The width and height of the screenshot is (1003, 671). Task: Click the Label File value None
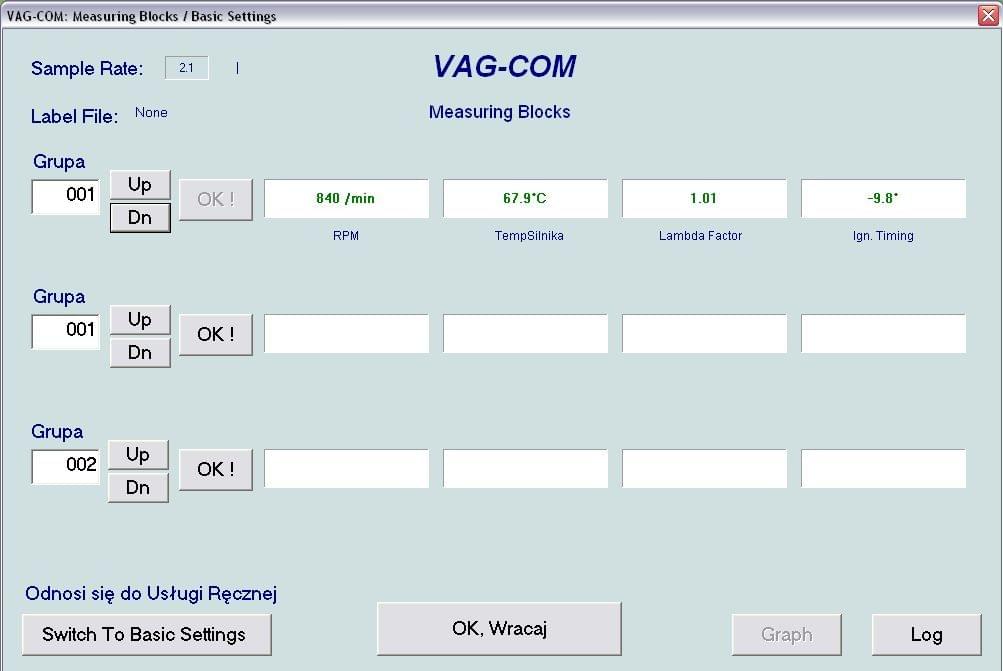tap(151, 113)
